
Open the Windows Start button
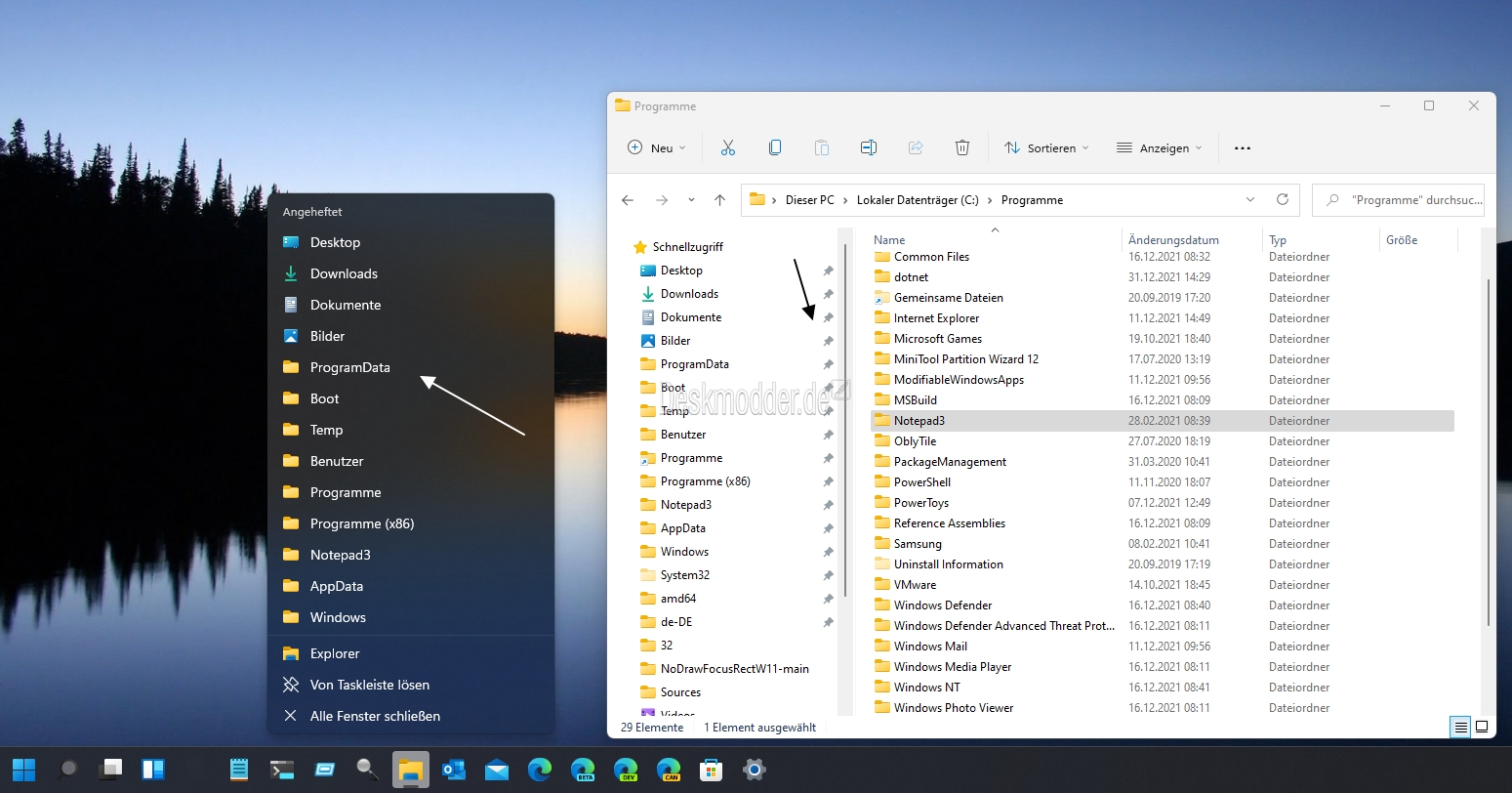[23, 770]
